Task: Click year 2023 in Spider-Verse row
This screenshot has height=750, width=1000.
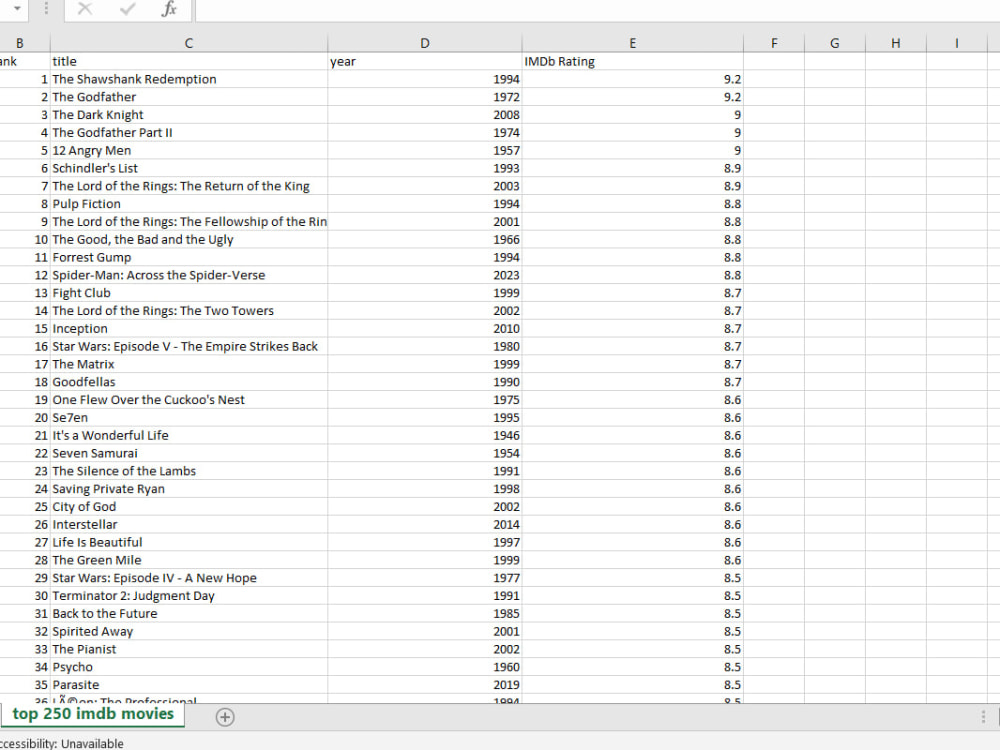Action: [425, 276]
